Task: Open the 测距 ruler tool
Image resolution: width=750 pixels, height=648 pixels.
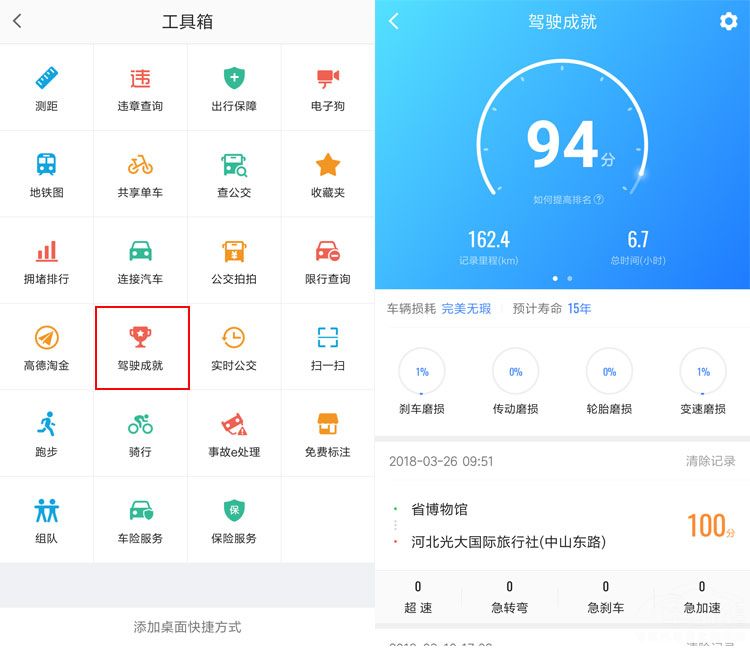Action: (46, 88)
